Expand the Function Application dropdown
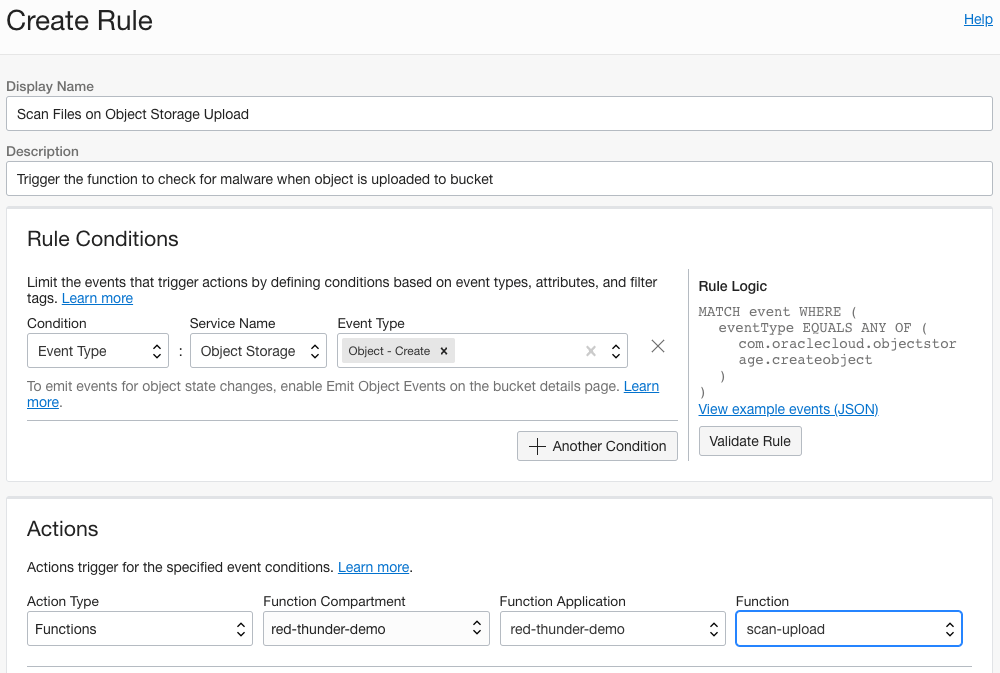The width and height of the screenshot is (1000, 673). point(612,629)
